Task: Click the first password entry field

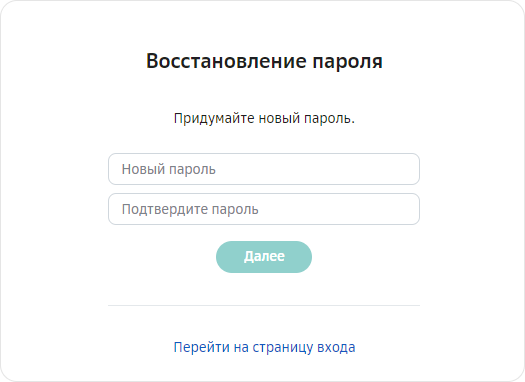Action: tap(264, 169)
